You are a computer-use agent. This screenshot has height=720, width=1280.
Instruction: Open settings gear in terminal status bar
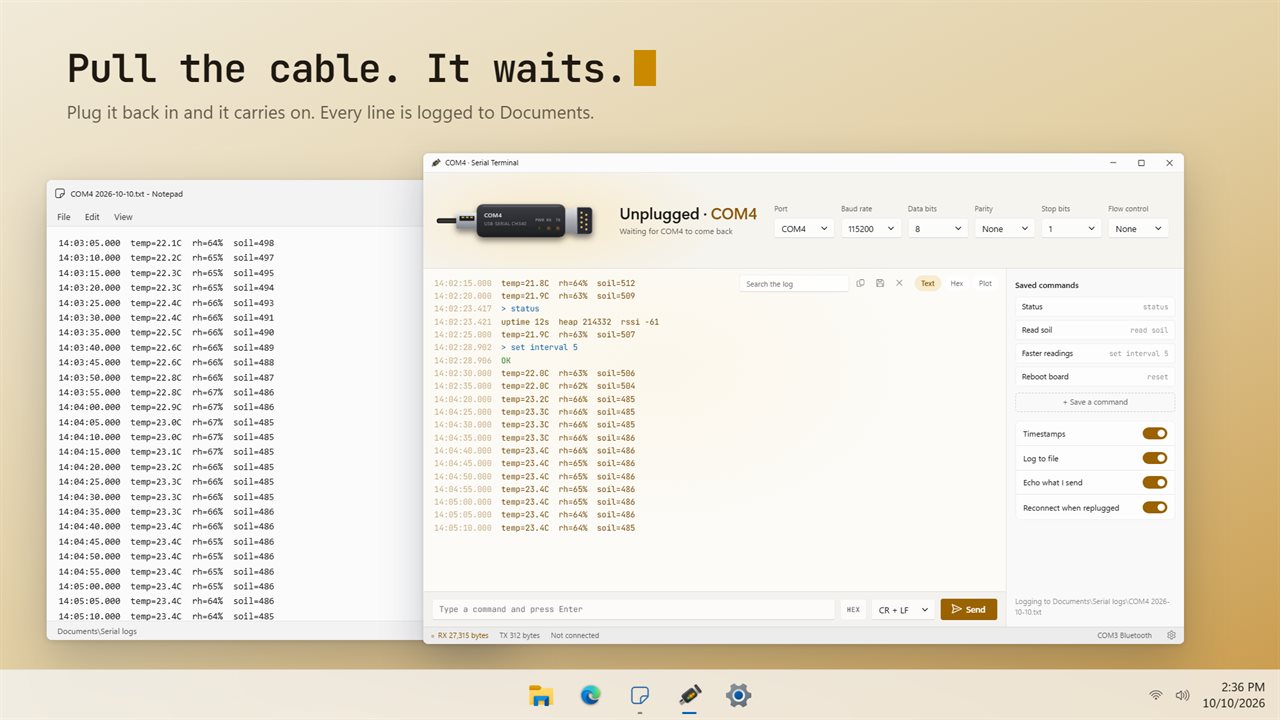(1171, 635)
